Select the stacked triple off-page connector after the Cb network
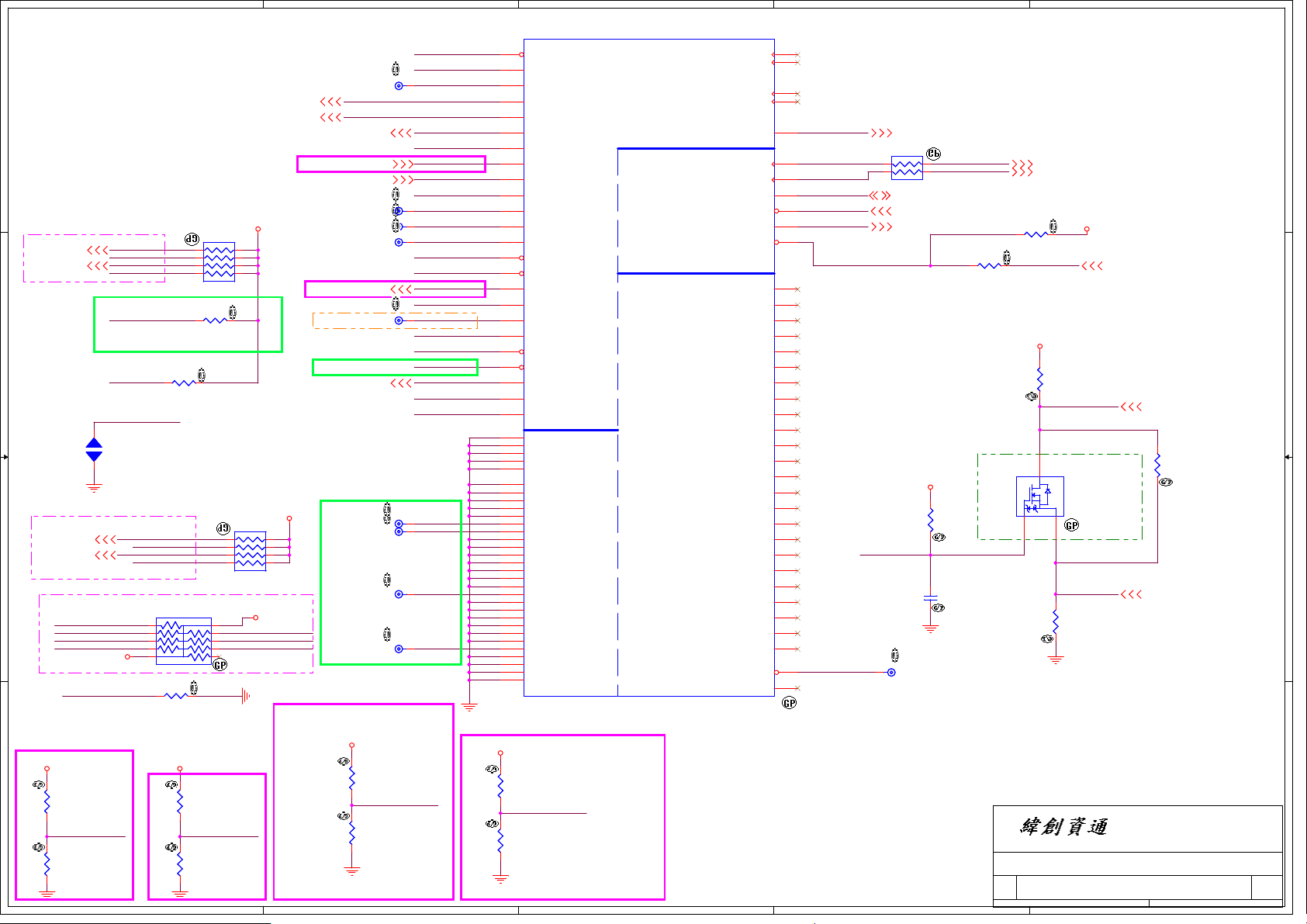1307x924 pixels. [x=1022, y=168]
